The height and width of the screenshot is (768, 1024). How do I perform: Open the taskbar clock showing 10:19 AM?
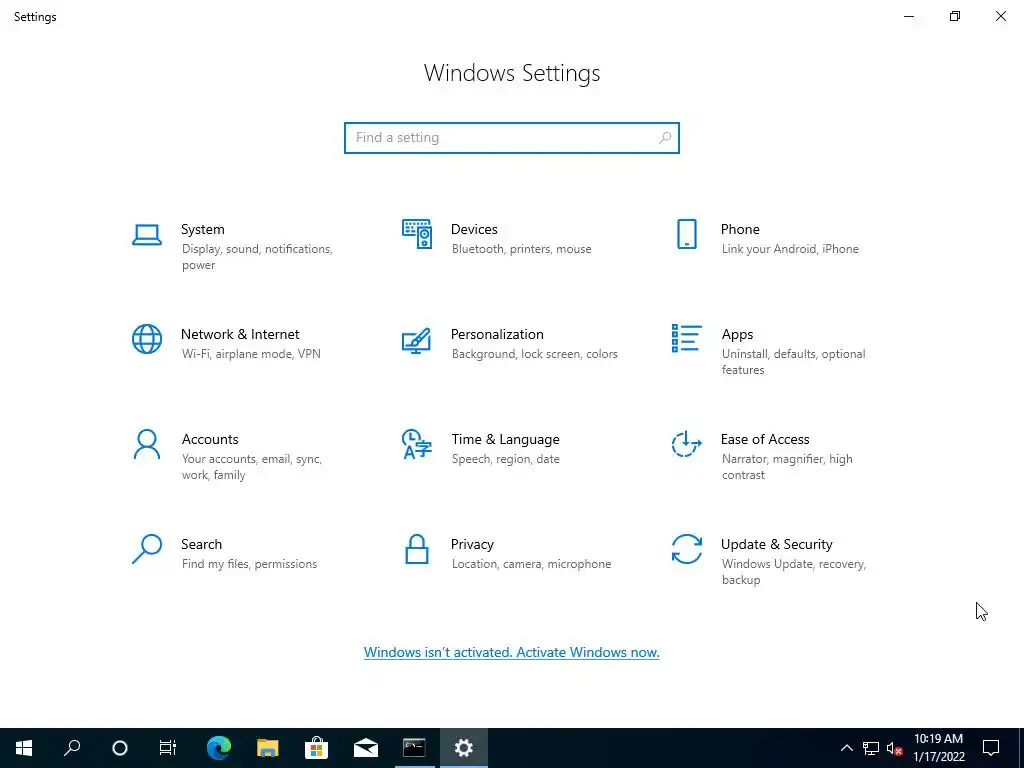(938, 748)
